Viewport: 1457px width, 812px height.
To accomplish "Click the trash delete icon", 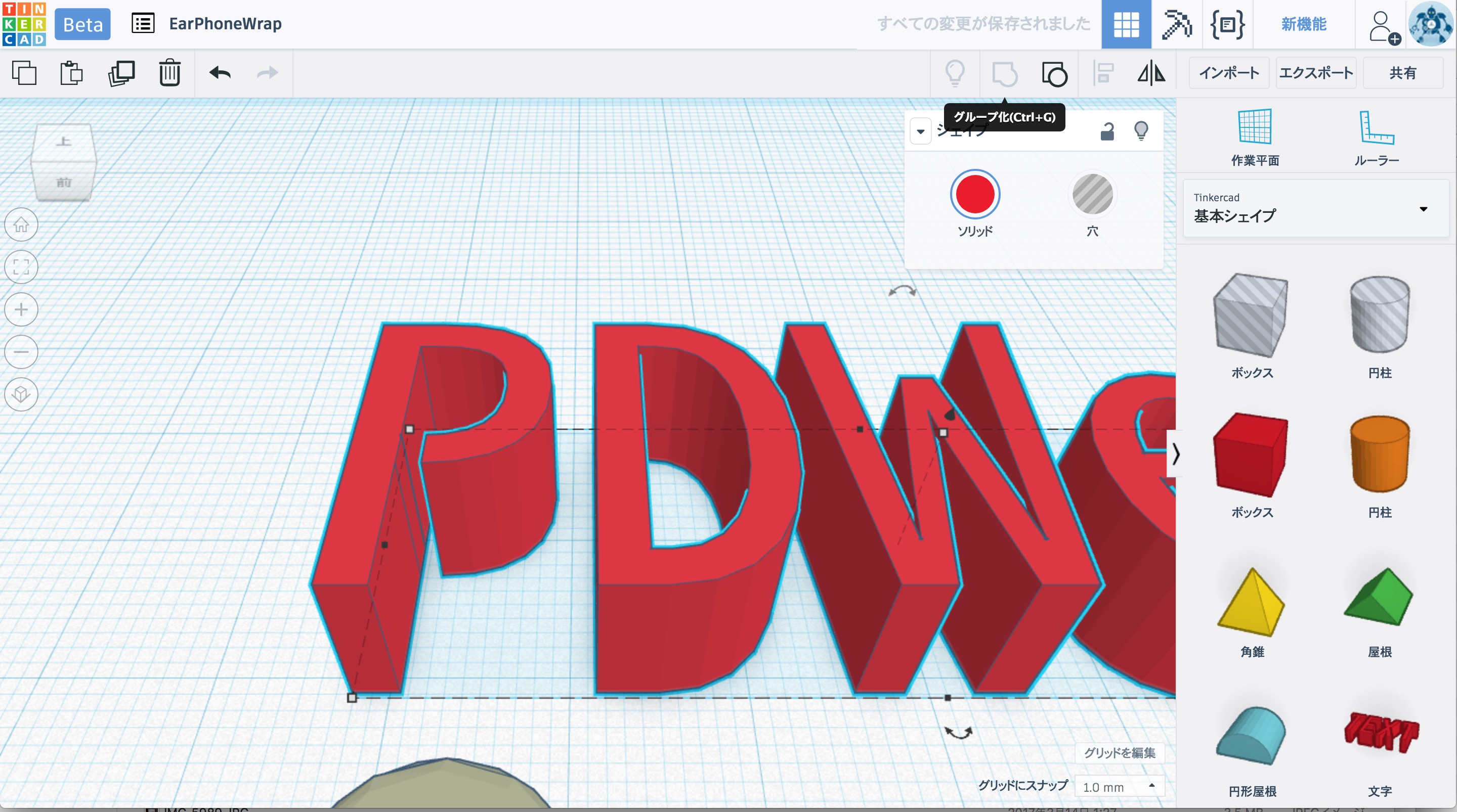I will point(169,73).
